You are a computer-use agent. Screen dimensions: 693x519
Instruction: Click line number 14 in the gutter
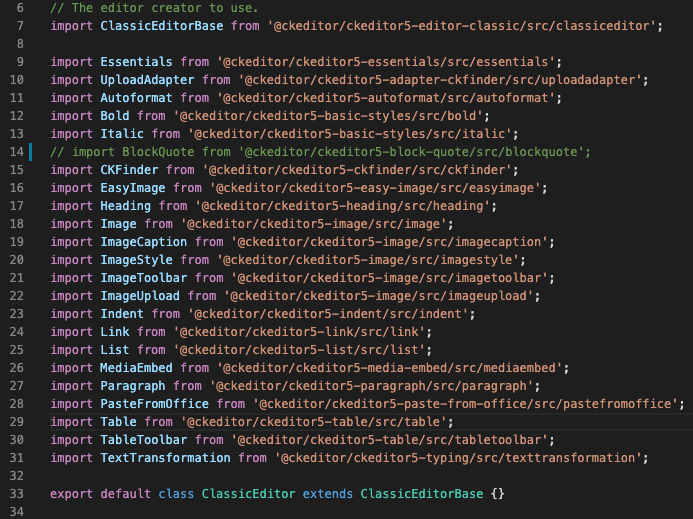click(x=16, y=152)
